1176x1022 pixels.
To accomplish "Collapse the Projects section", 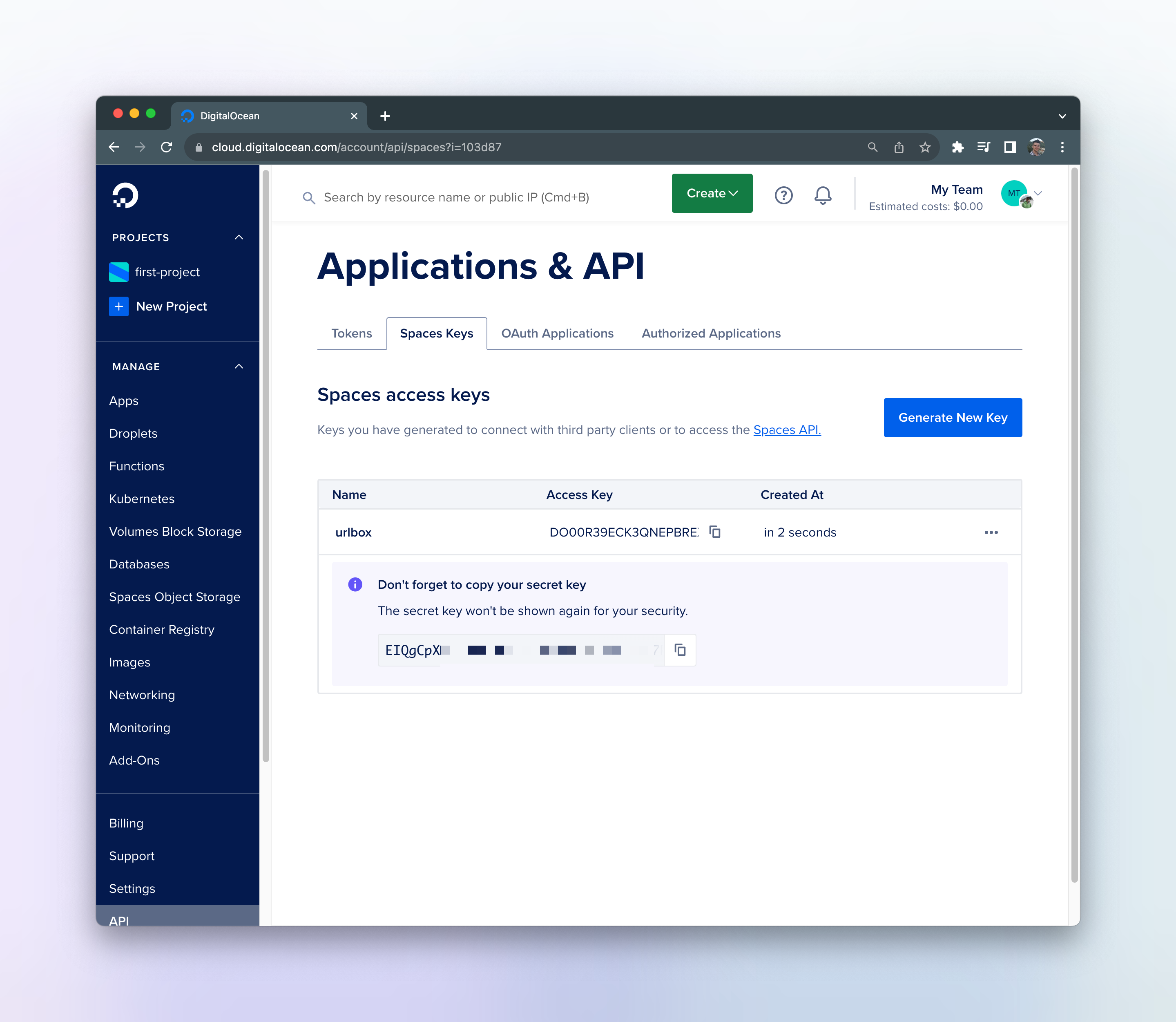I will pyautogui.click(x=239, y=237).
